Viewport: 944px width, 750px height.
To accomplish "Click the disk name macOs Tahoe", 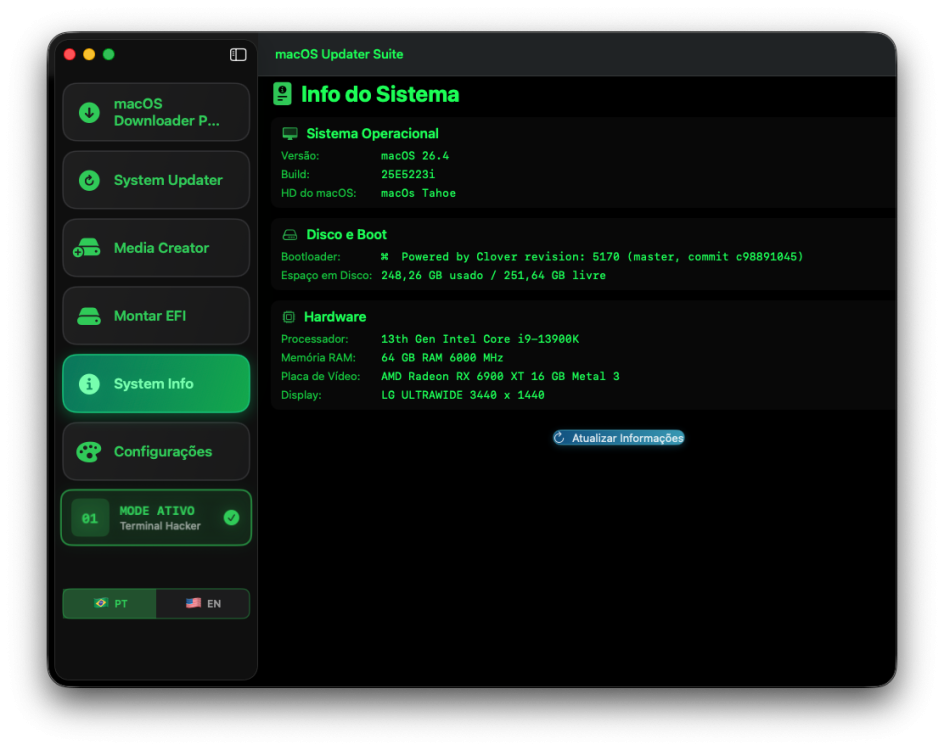I will point(418,193).
